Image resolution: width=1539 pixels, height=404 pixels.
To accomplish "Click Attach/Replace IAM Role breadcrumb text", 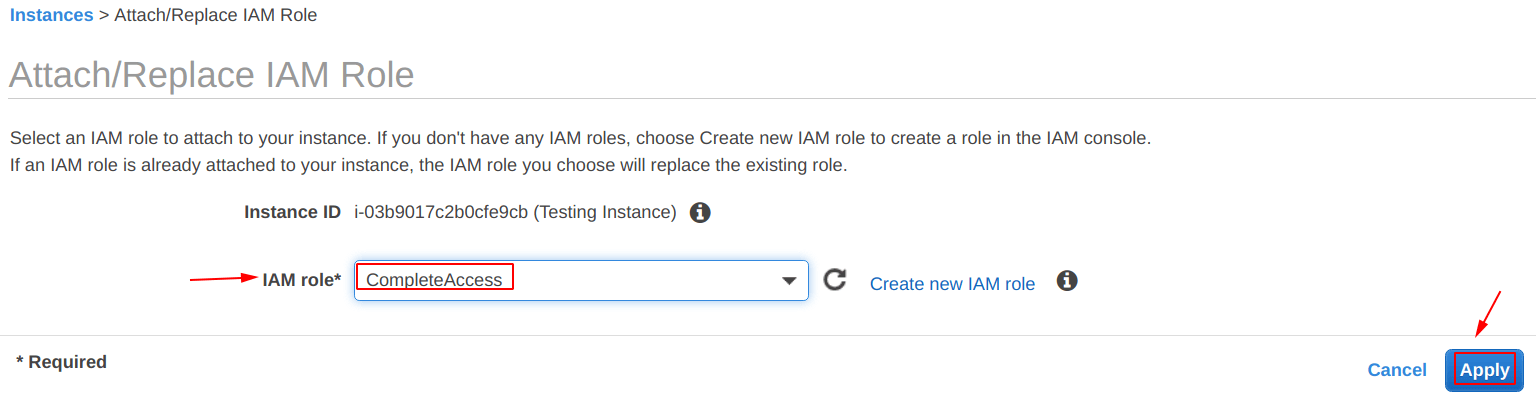I will tap(216, 15).
